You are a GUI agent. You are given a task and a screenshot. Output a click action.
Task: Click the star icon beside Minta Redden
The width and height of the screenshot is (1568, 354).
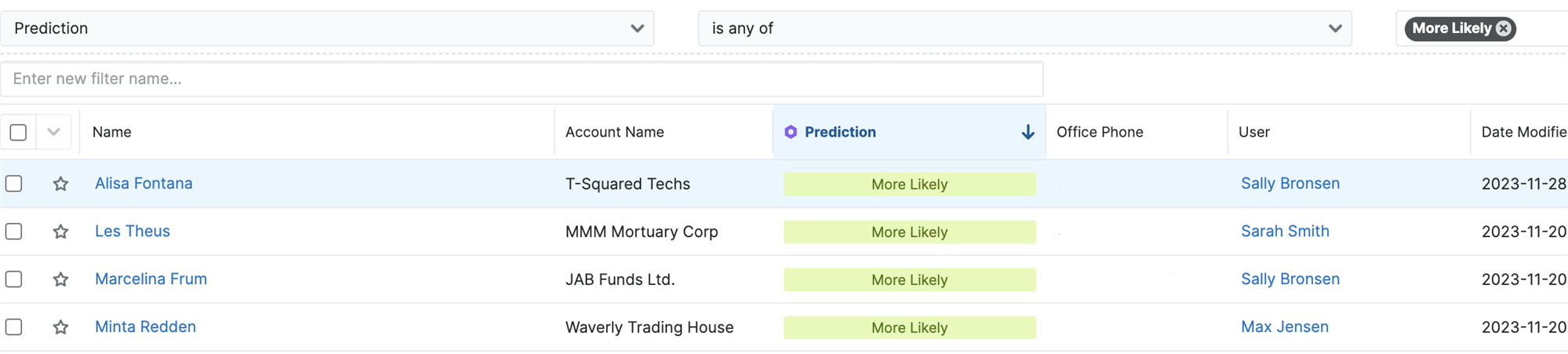[x=60, y=327]
